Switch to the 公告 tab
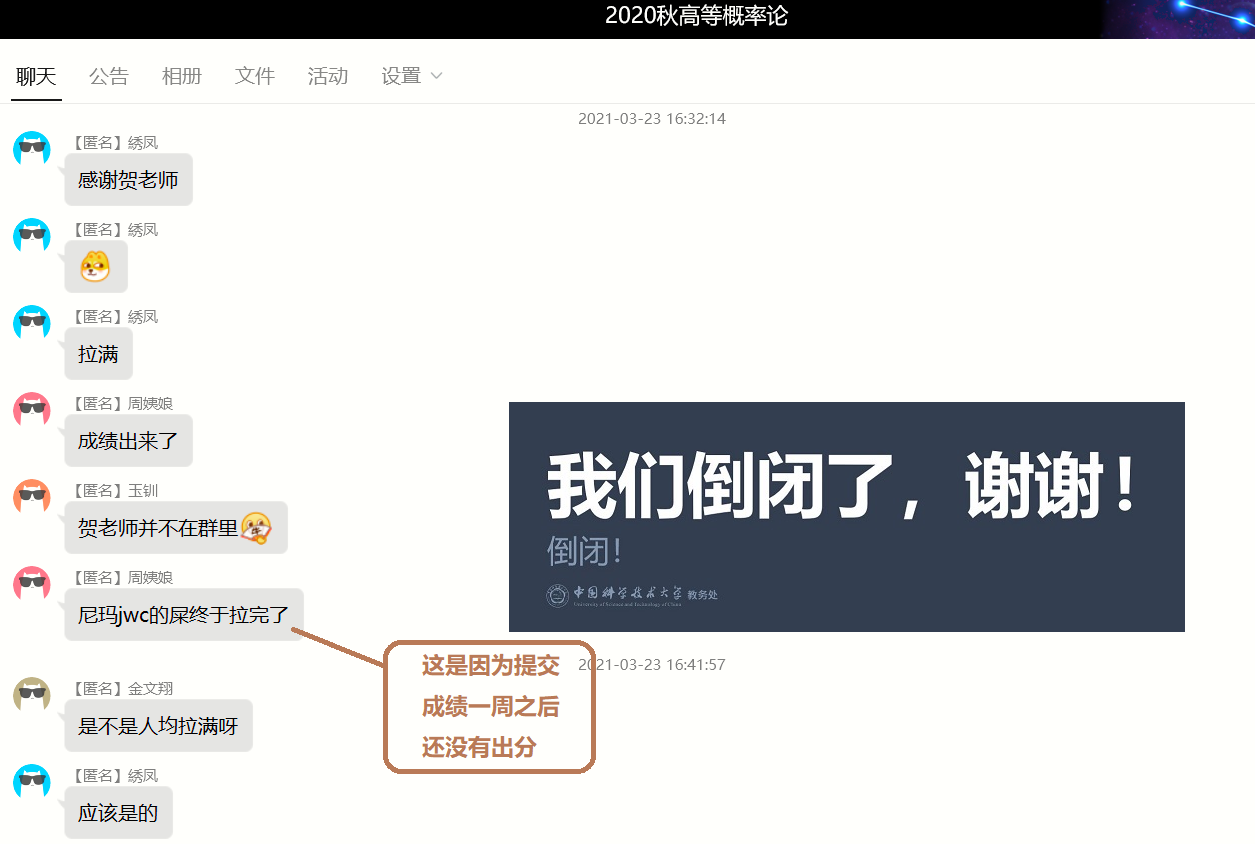Screen dimensions: 1255x844 click(x=108, y=76)
